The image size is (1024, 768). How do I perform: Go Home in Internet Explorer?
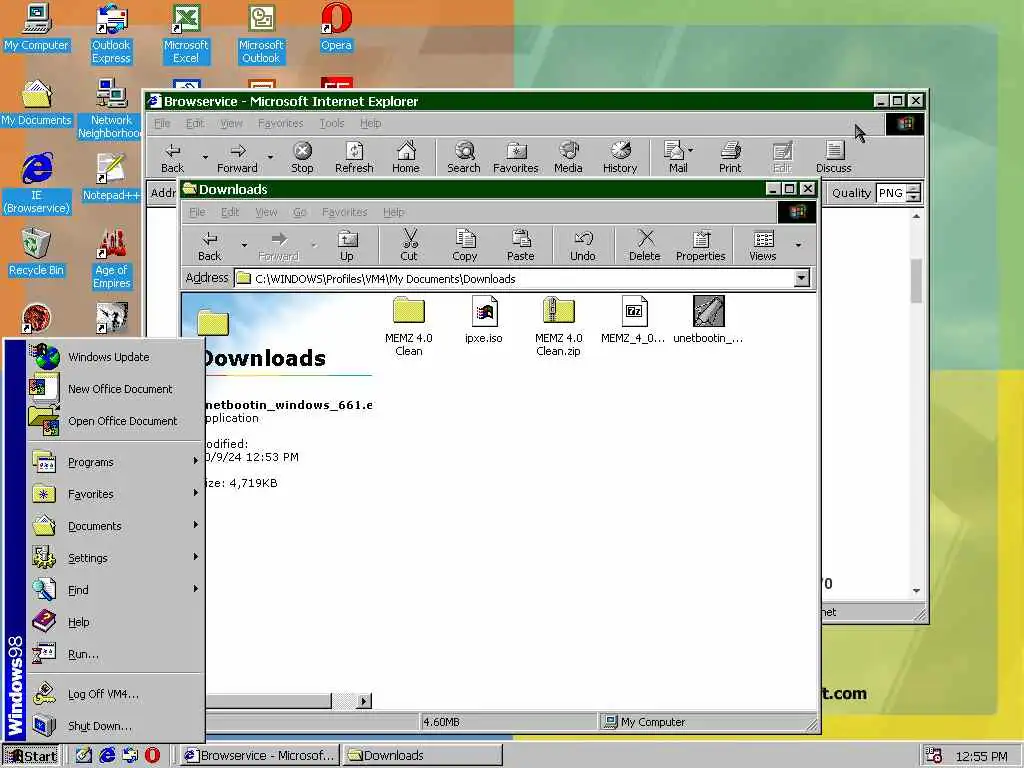406,157
